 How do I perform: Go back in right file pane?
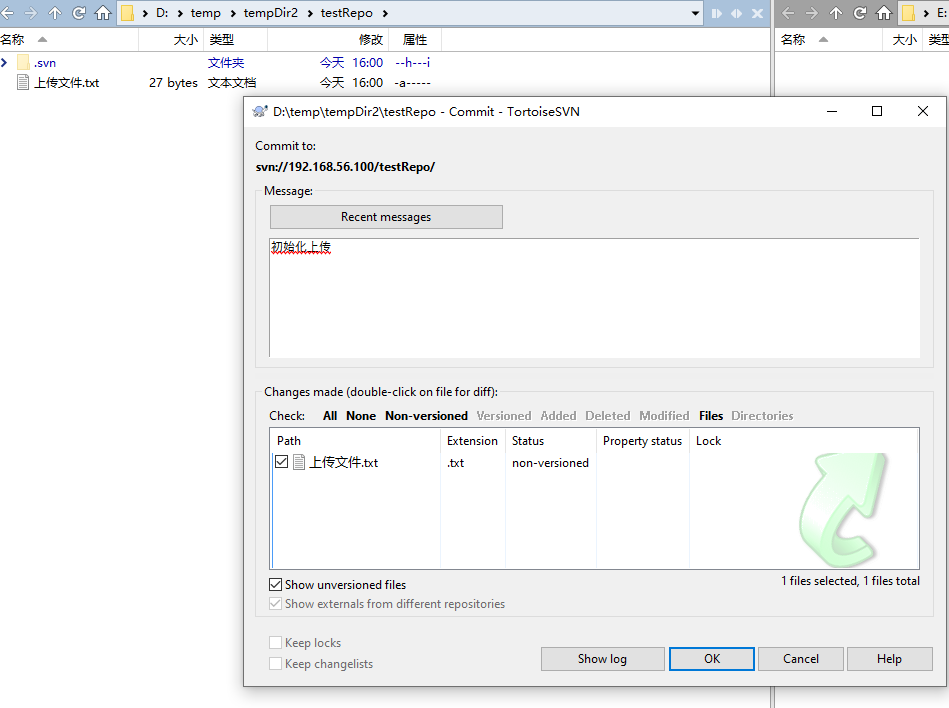coord(788,13)
